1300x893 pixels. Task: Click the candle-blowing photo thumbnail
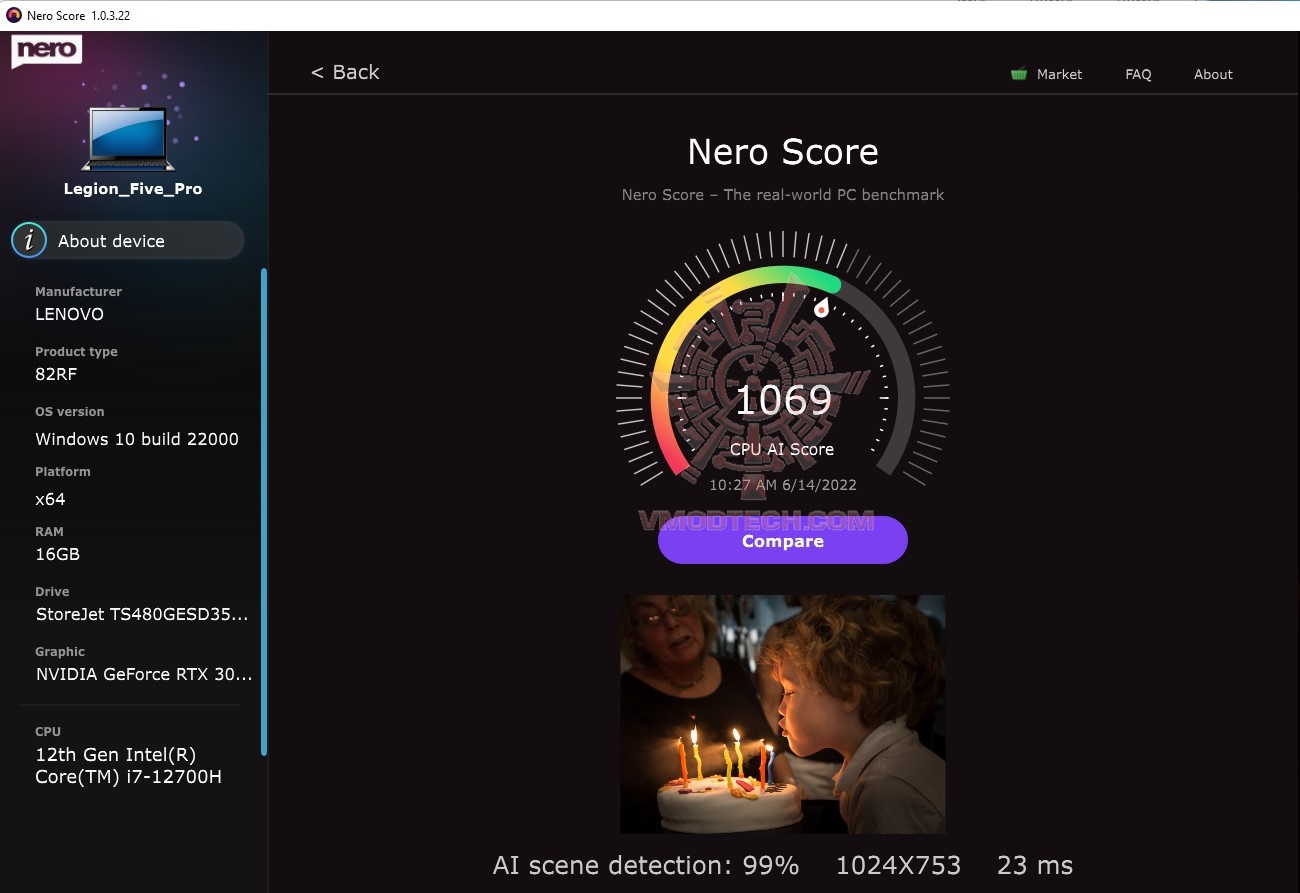tap(782, 713)
